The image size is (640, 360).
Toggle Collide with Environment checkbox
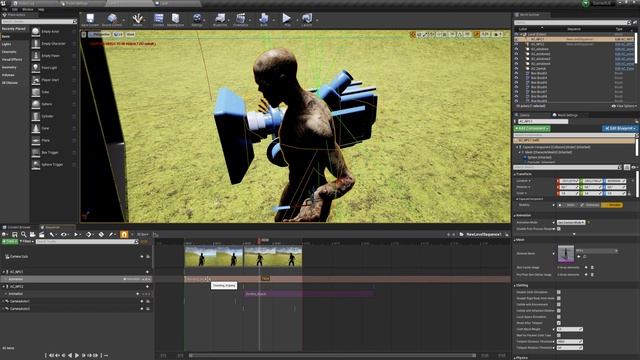(x=559, y=304)
